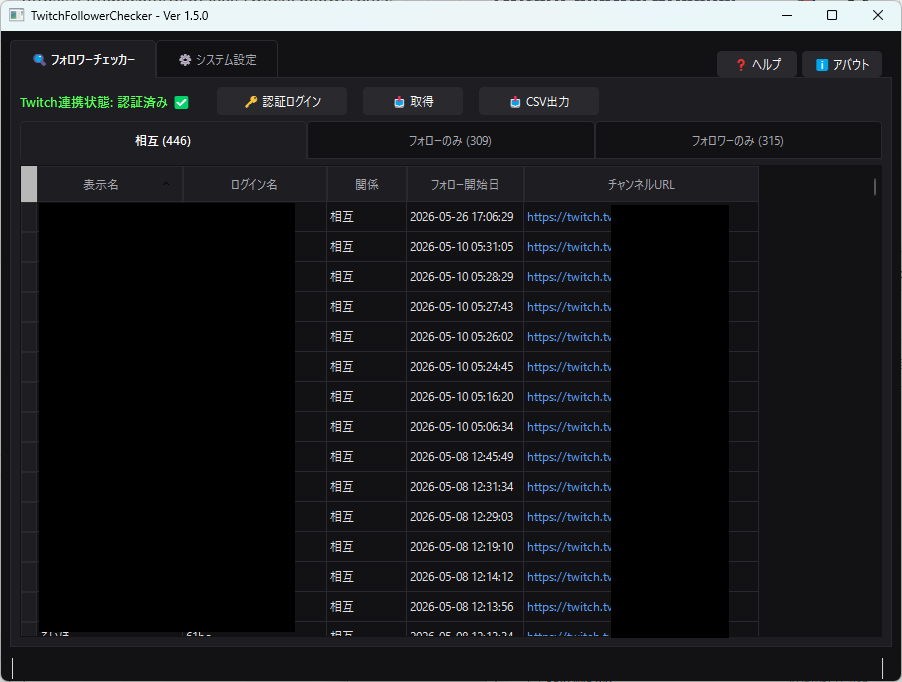Click the TwitchFollowerChecker title bar app icon
The width and height of the screenshot is (902, 682).
[17, 16]
